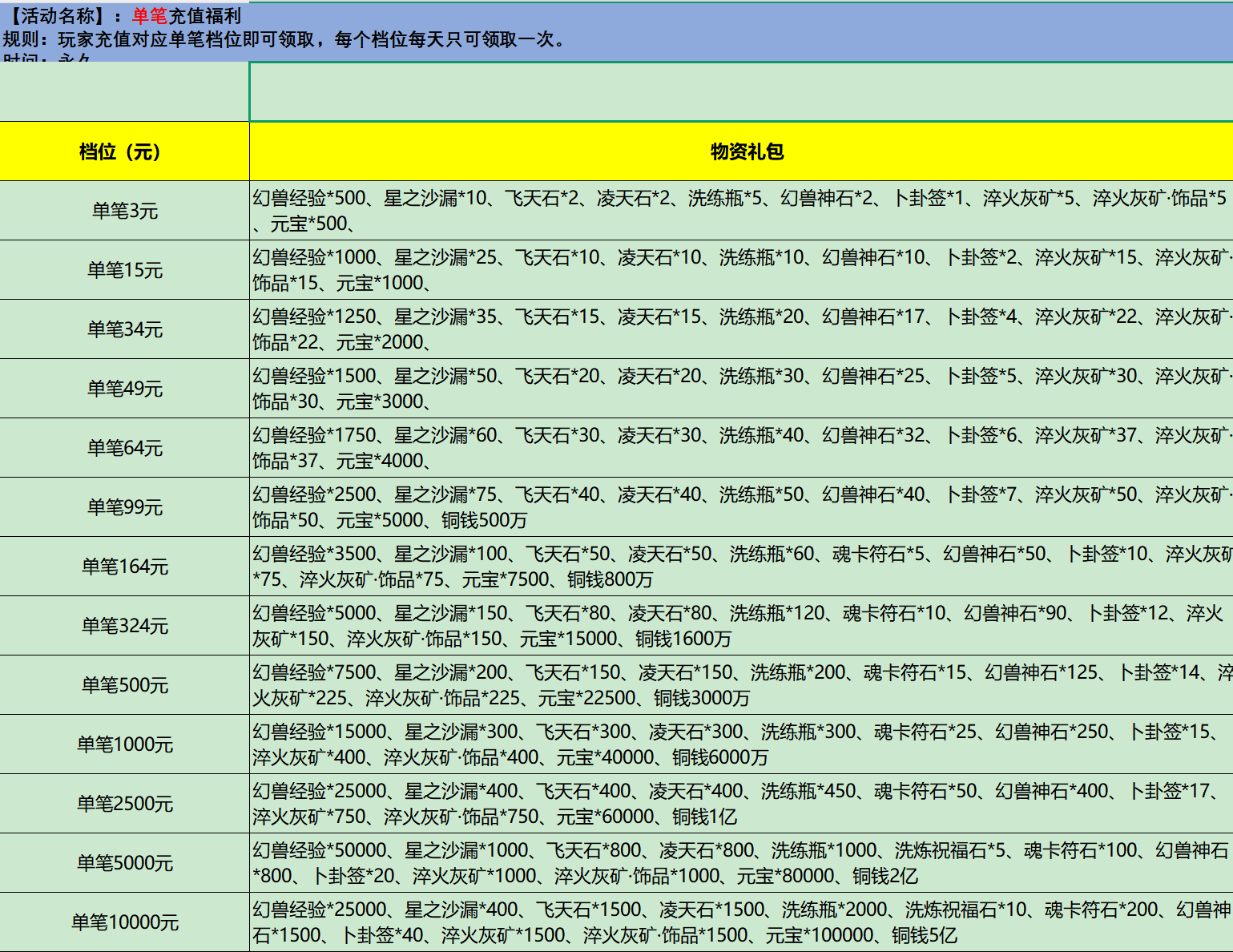The width and height of the screenshot is (1233, 952).
Task: Select the 单笔49元 tier cell
Action: tap(124, 389)
